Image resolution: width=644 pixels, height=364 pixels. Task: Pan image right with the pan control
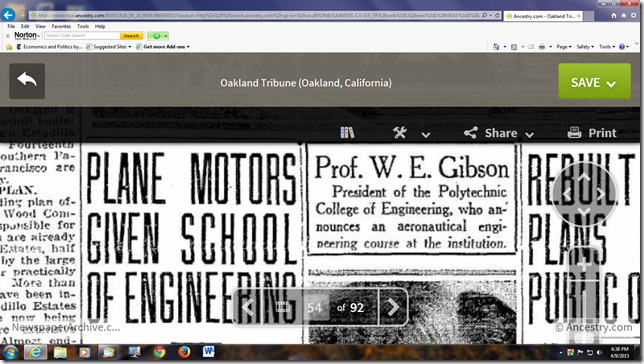tap(601, 194)
